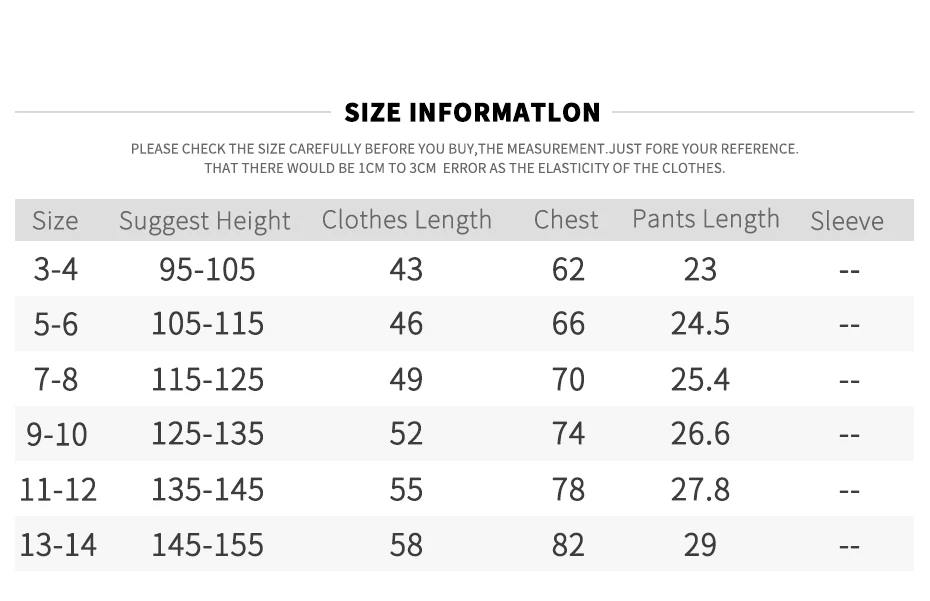
Task: Click the 125-135 height value
Action: [x=207, y=433]
